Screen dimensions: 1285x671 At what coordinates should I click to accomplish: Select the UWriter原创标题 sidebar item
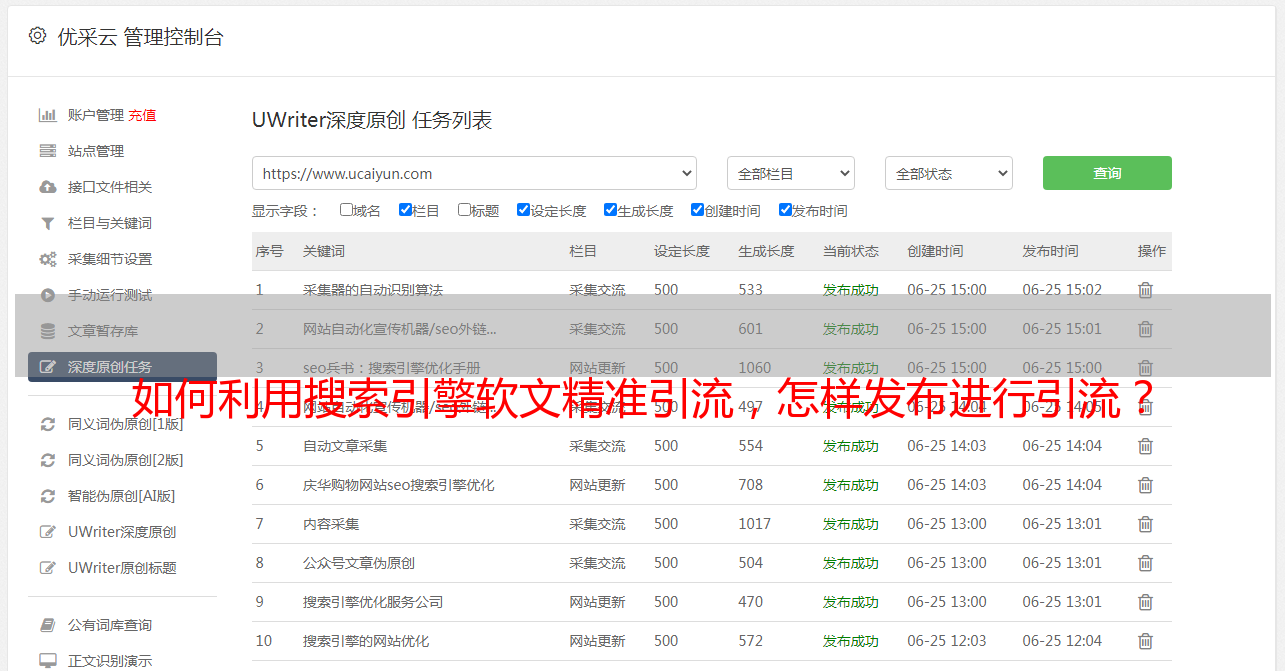tap(122, 568)
